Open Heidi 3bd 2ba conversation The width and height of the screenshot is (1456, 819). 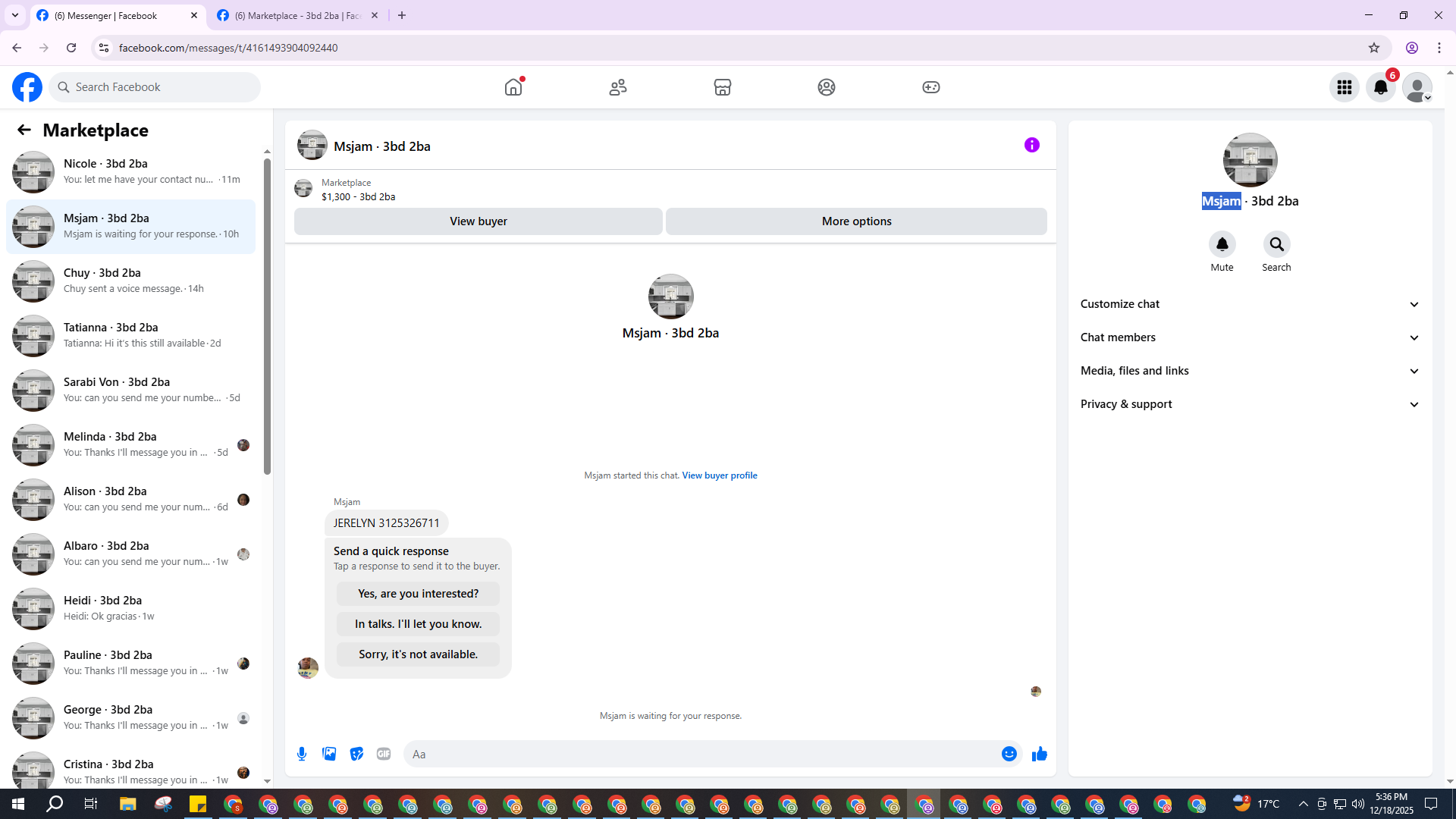tap(130, 609)
